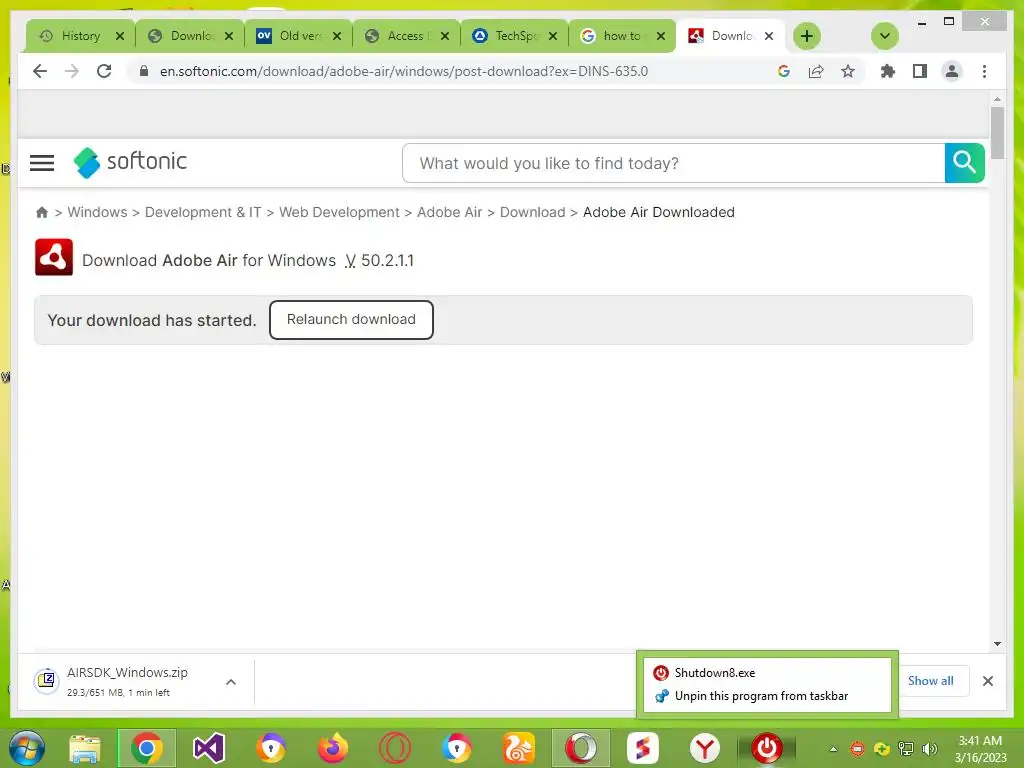Close the History tab
The width and height of the screenshot is (1024, 768).
click(120, 36)
